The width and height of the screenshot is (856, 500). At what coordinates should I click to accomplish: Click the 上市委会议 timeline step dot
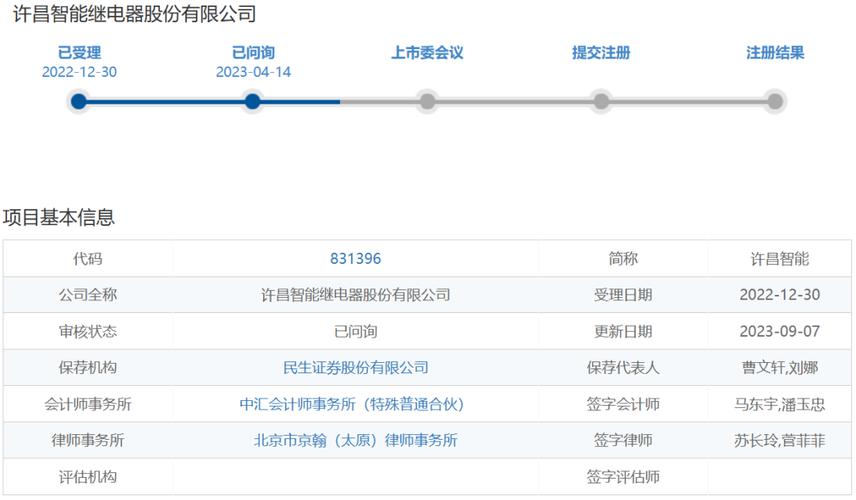[427, 102]
